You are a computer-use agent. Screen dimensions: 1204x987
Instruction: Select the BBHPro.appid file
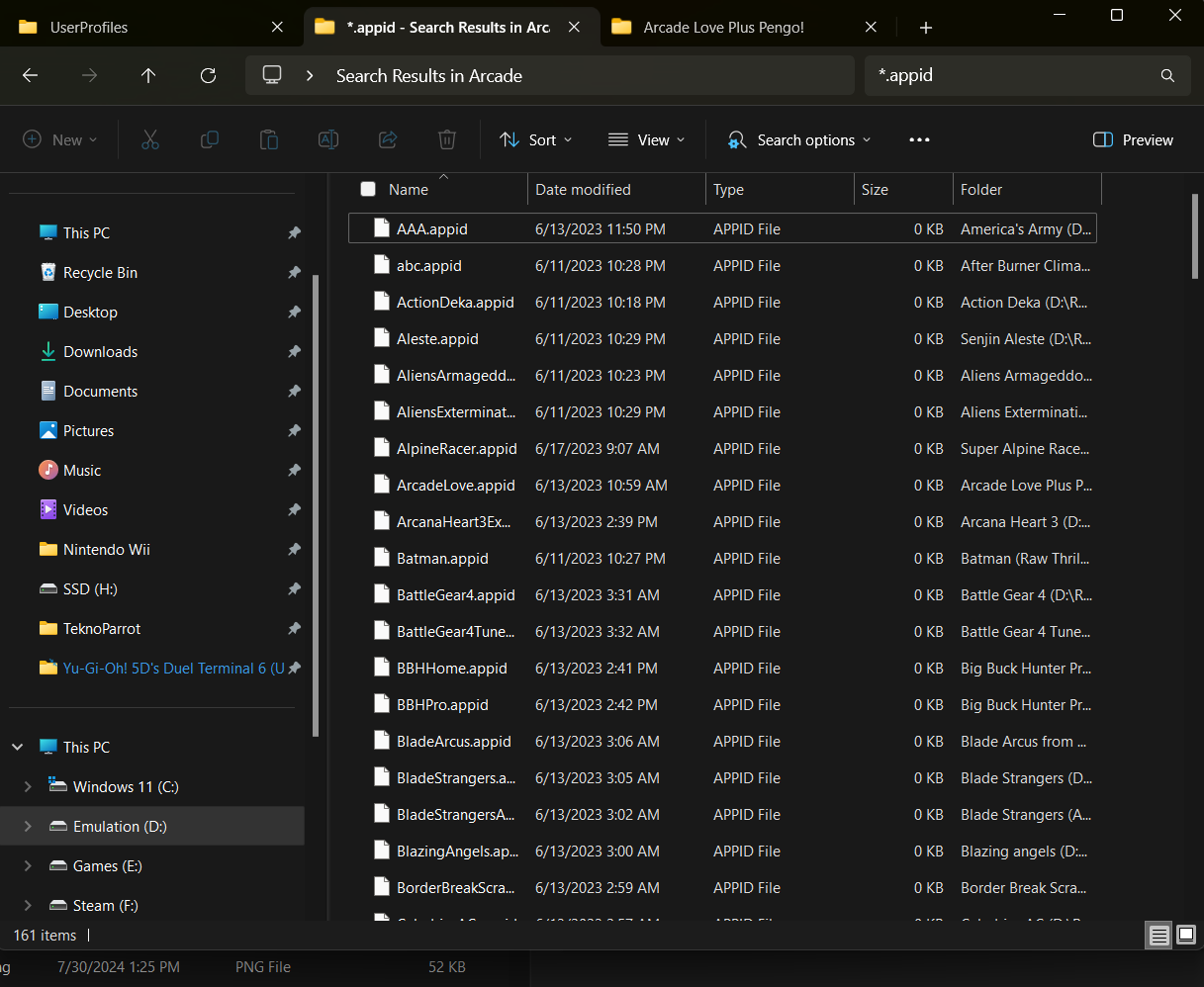722,704
